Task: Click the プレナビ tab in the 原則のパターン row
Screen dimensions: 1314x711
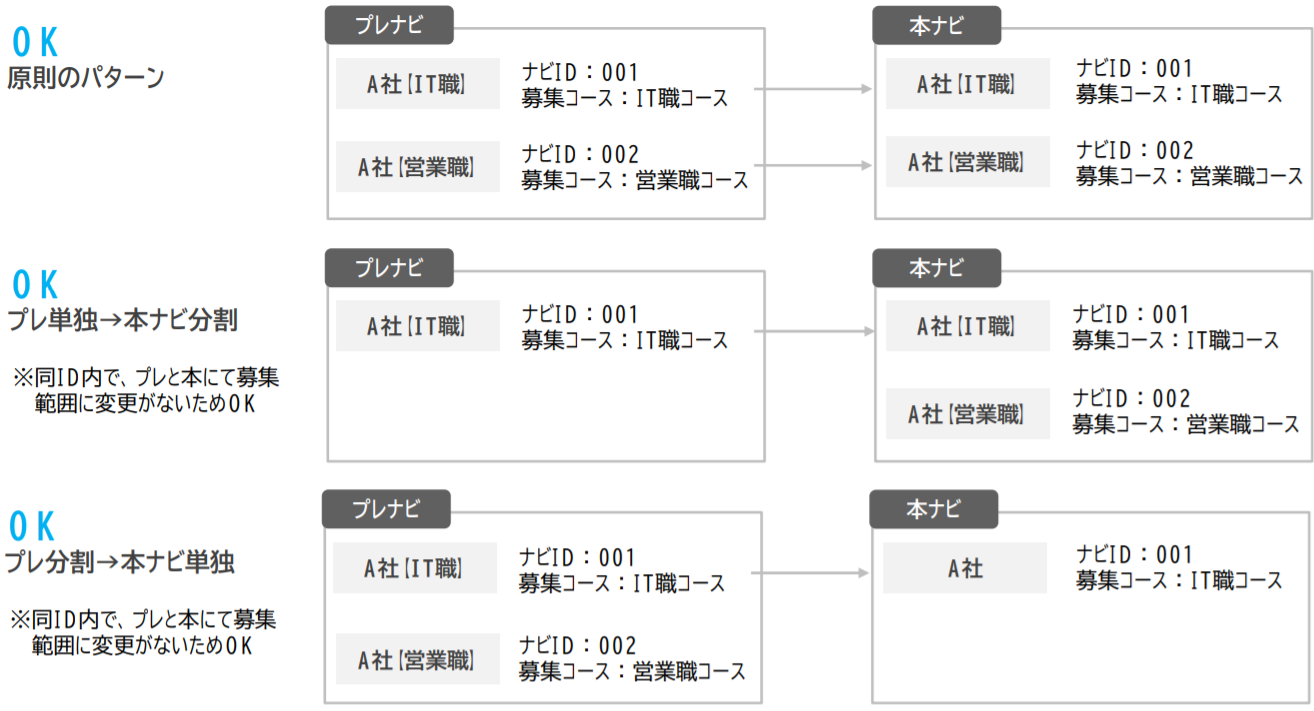Action: 389,26
